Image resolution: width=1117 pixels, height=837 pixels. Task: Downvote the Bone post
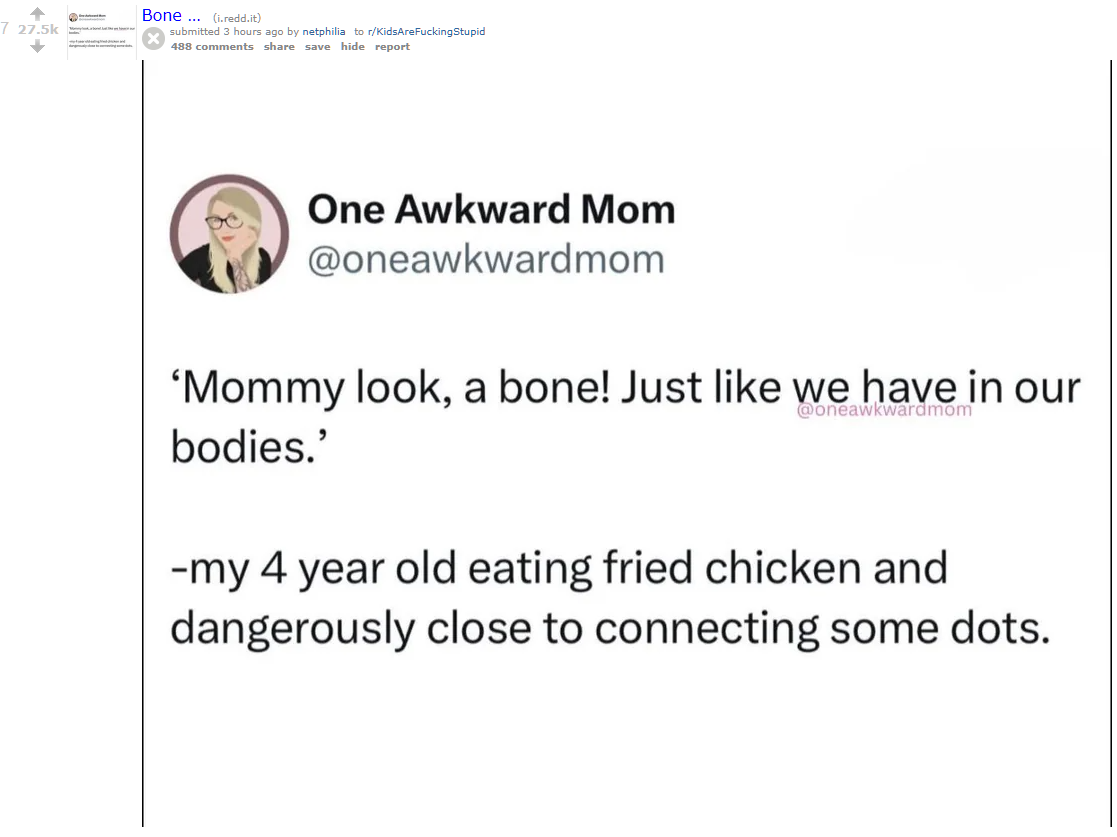[38, 46]
